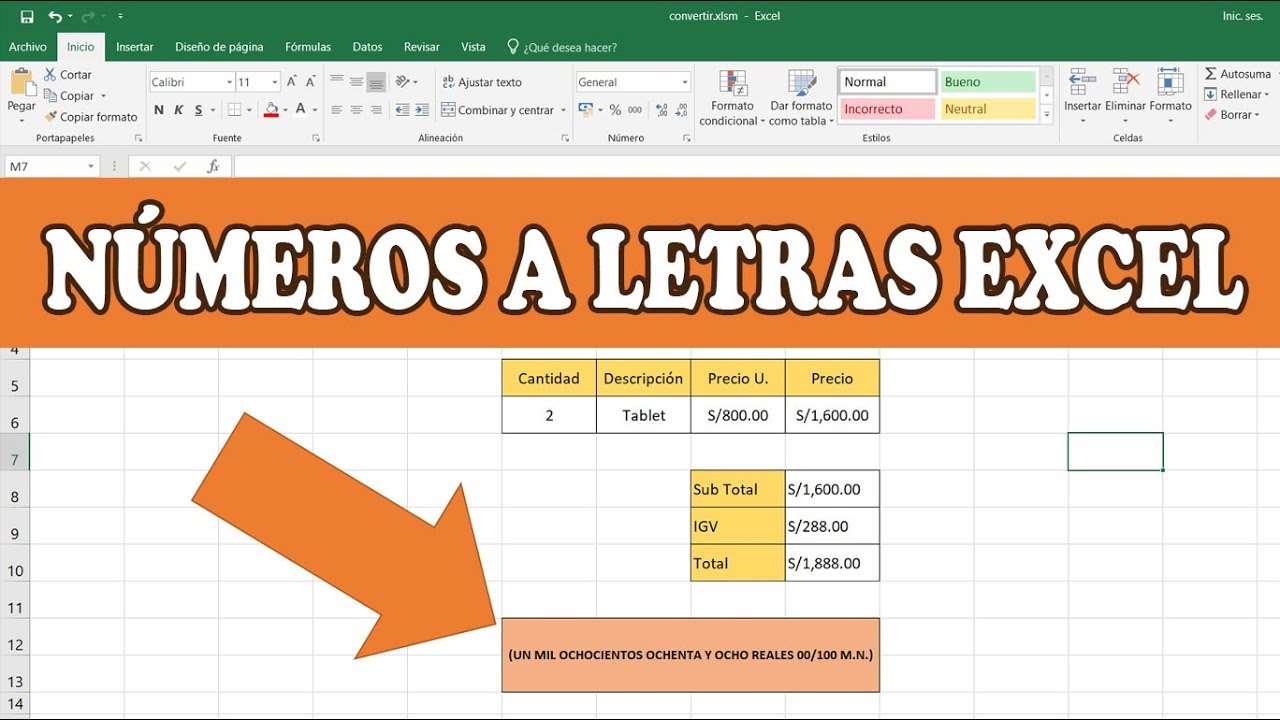Apply percent style format
Image resolution: width=1280 pixels, height=720 pixels.
(615, 110)
